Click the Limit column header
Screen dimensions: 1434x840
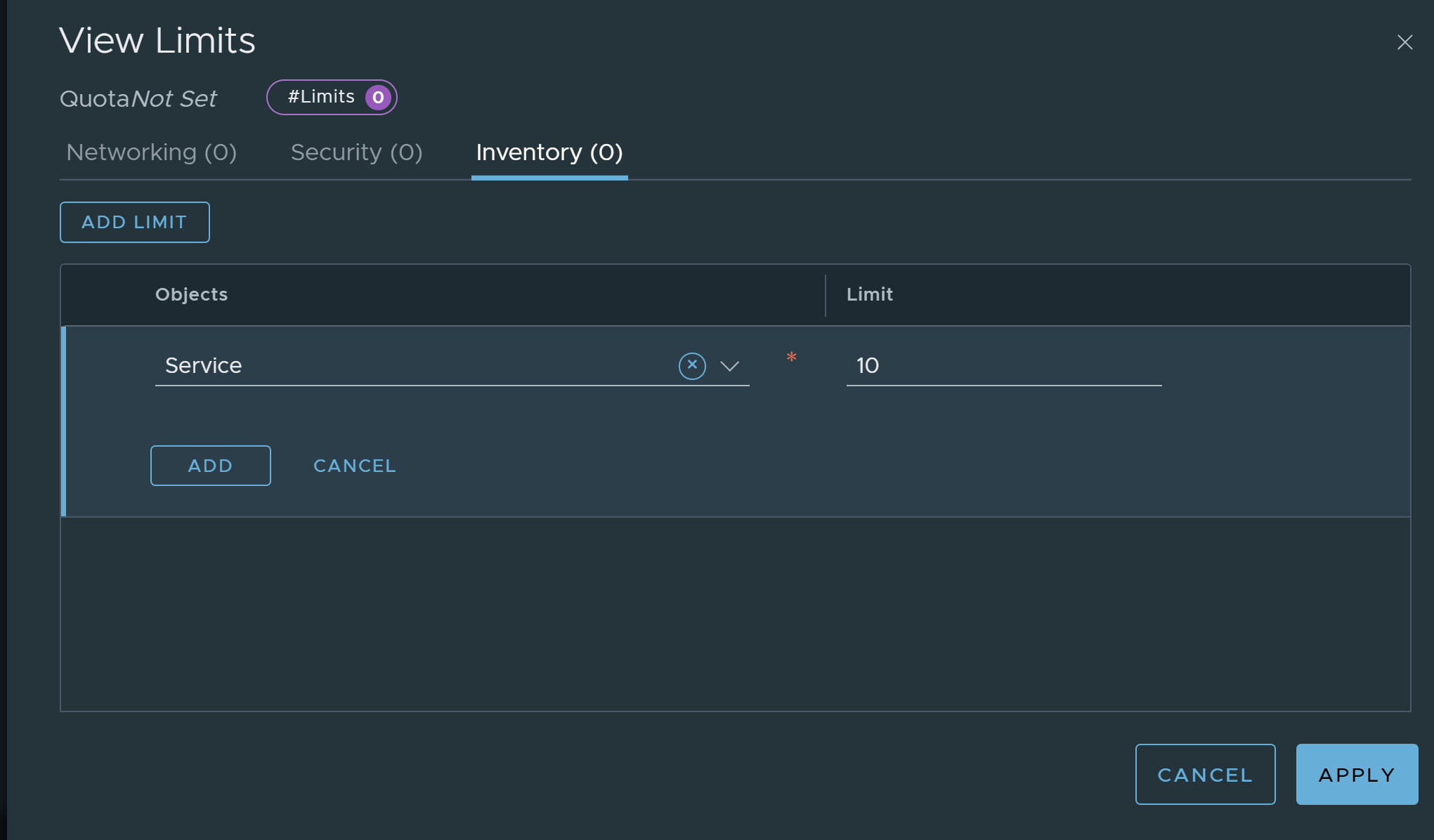click(x=870, y=294)
